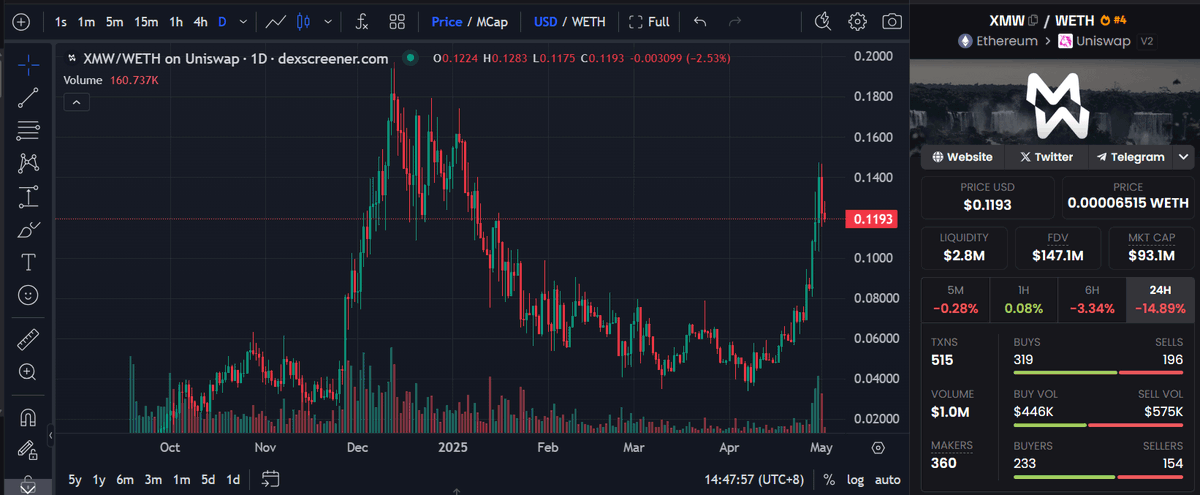The height and width of the screenshot is (495, 1200).
Task: Open the compare or add symbol plus icon
Action: pyautogui.click(x=22, y=21)
